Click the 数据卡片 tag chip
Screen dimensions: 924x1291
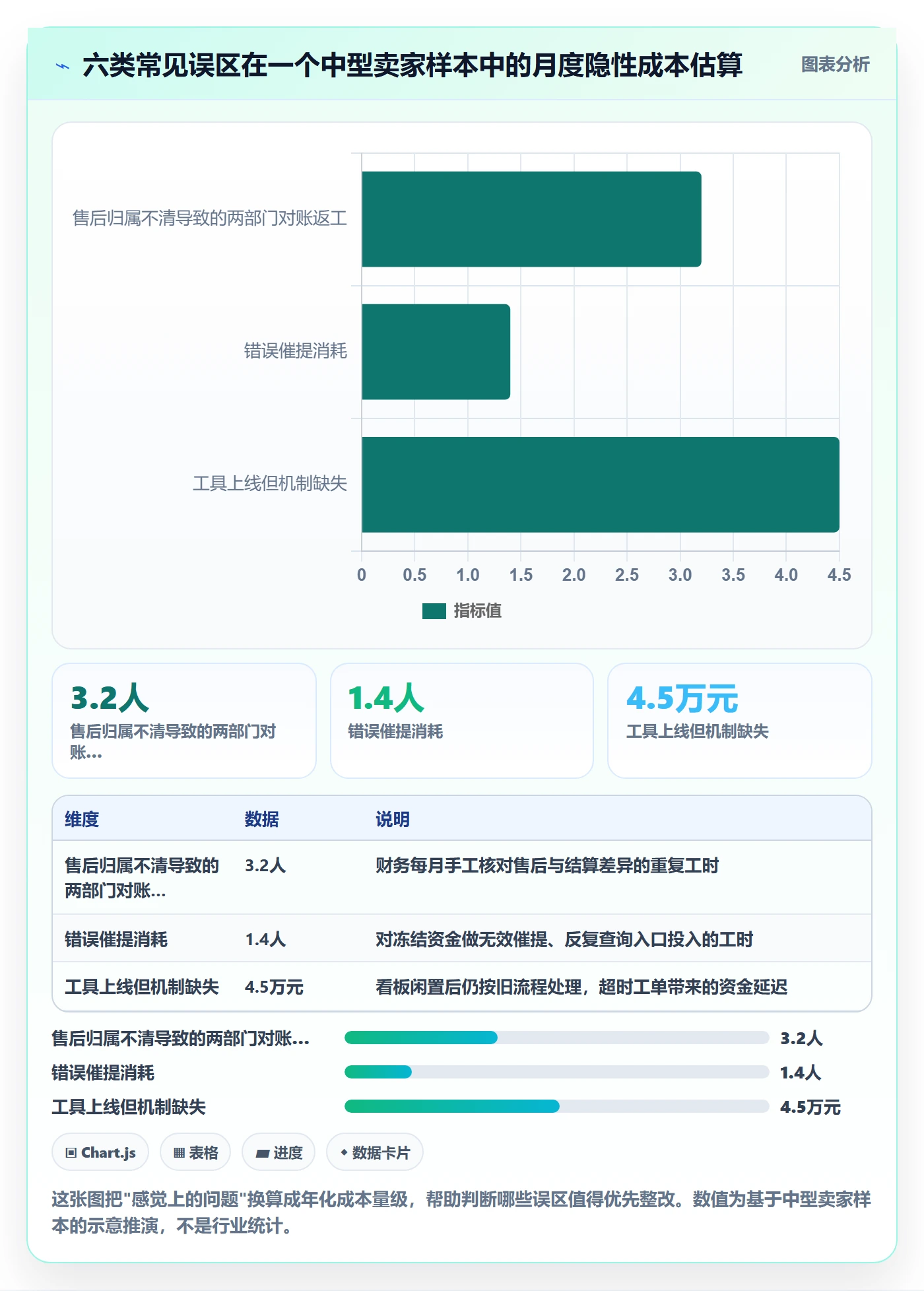click(375, 1152)
